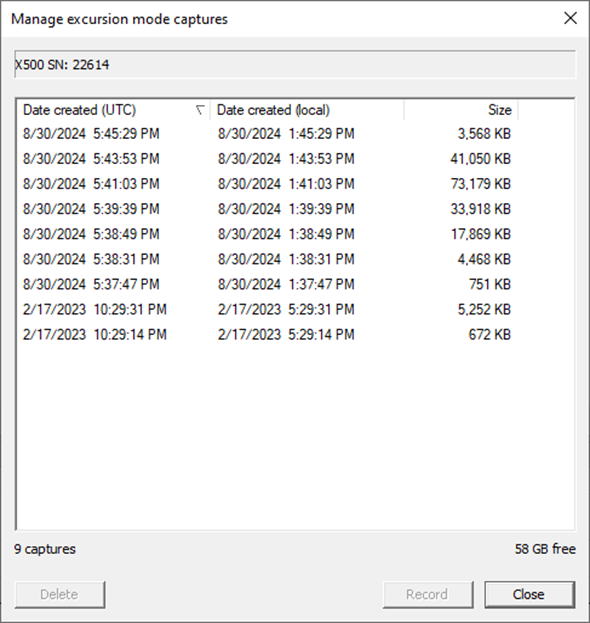Image resolution: width=590 pixels, height=623 pixels.
Task: Select capture 2/17/2023 10:29:14 PM UTC
Action: pos(95,335)
